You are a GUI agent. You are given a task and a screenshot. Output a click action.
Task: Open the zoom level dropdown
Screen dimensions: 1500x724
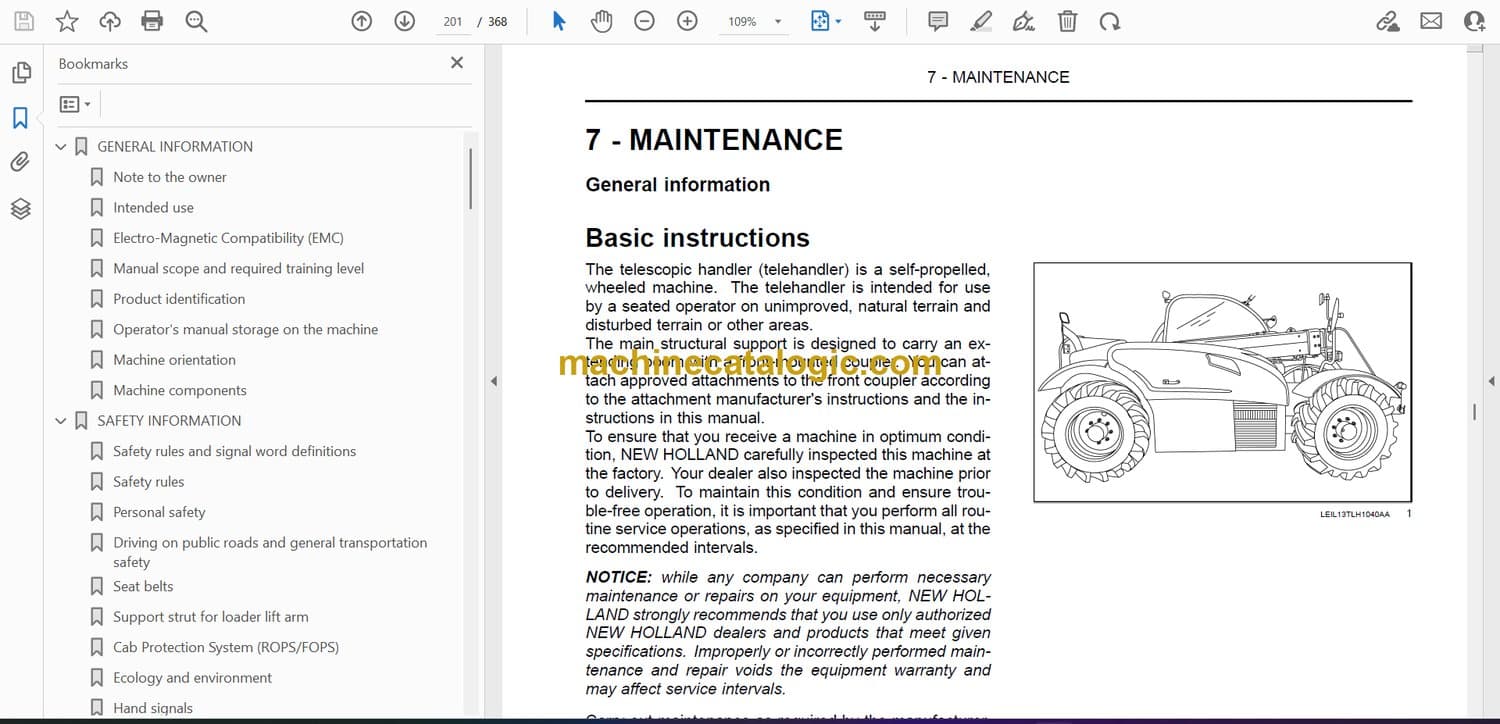(x=777, y=21)
